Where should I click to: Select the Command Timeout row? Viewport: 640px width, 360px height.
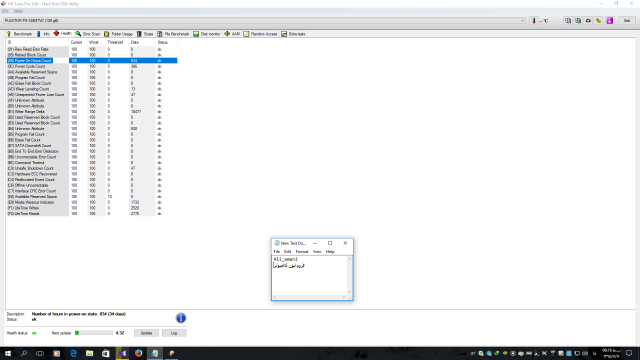coord(92,162)
